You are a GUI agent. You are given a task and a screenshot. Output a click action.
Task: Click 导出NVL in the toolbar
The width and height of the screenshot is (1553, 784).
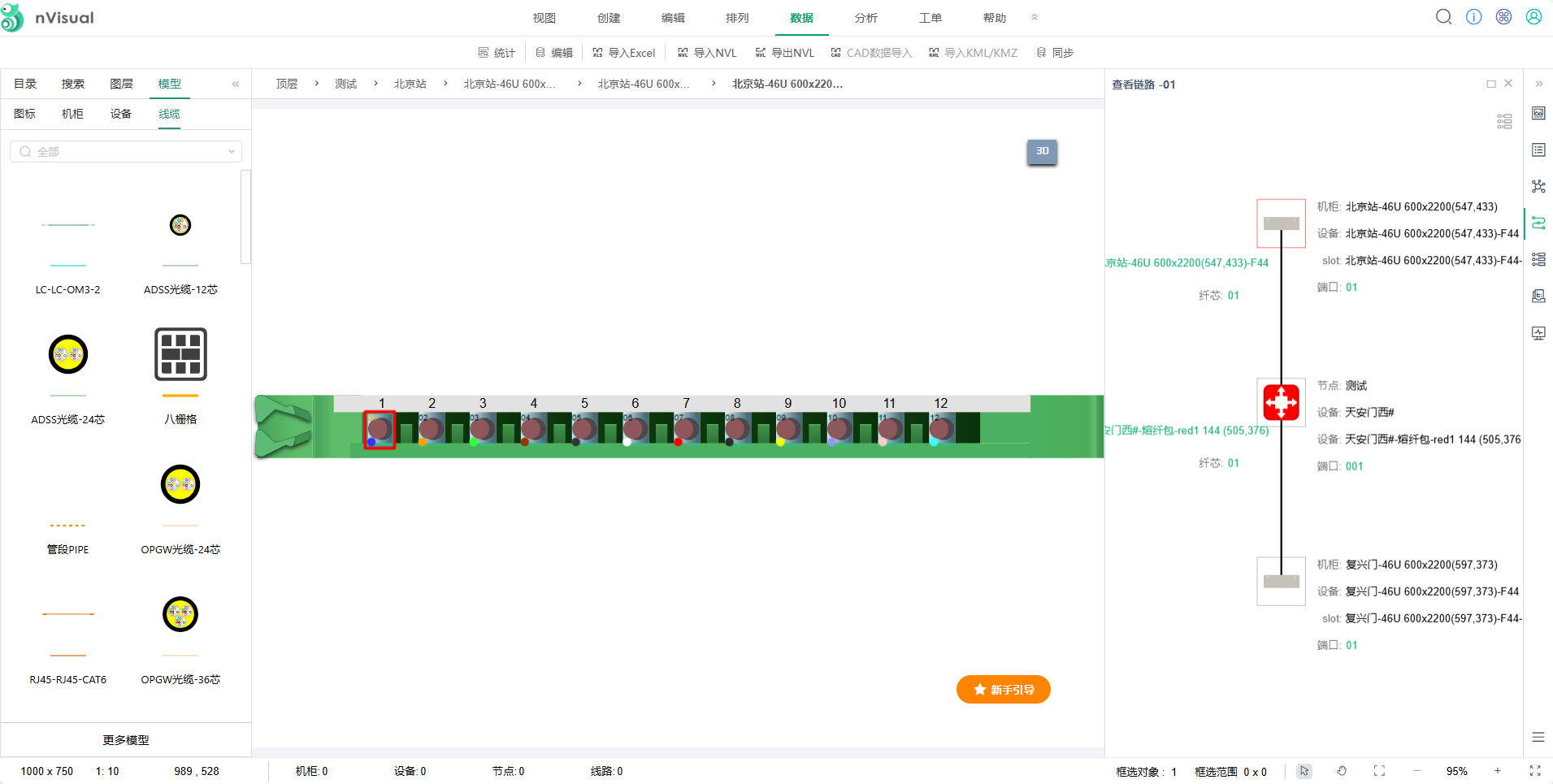784,53
